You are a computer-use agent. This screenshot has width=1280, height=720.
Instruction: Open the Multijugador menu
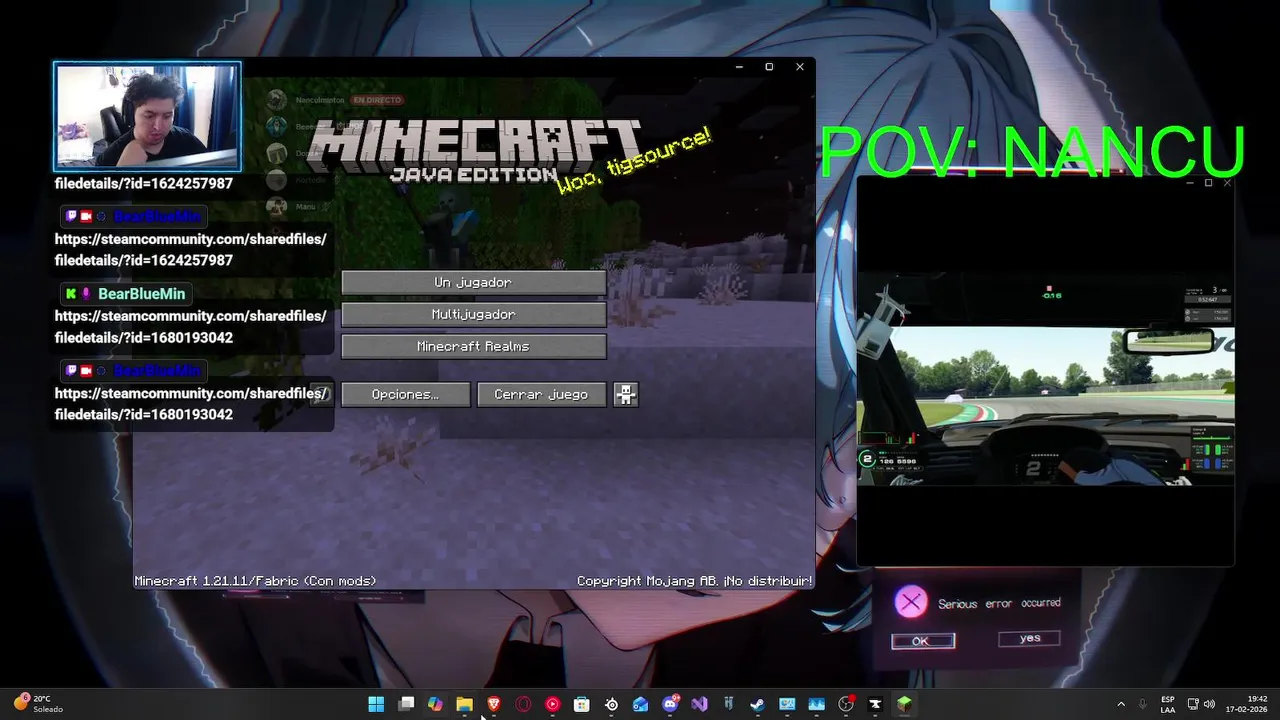(x=473, y=314)
